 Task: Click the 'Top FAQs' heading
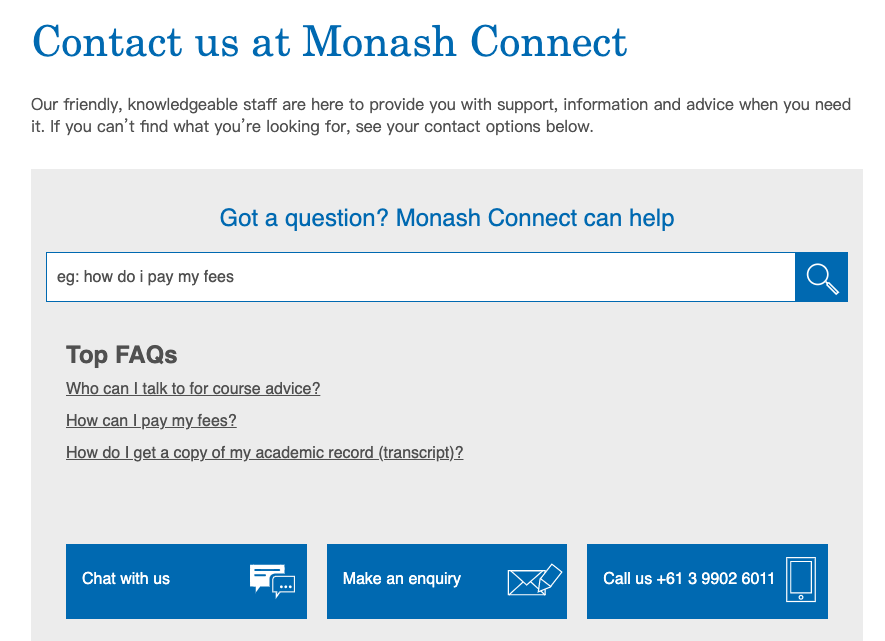(121, 355)
